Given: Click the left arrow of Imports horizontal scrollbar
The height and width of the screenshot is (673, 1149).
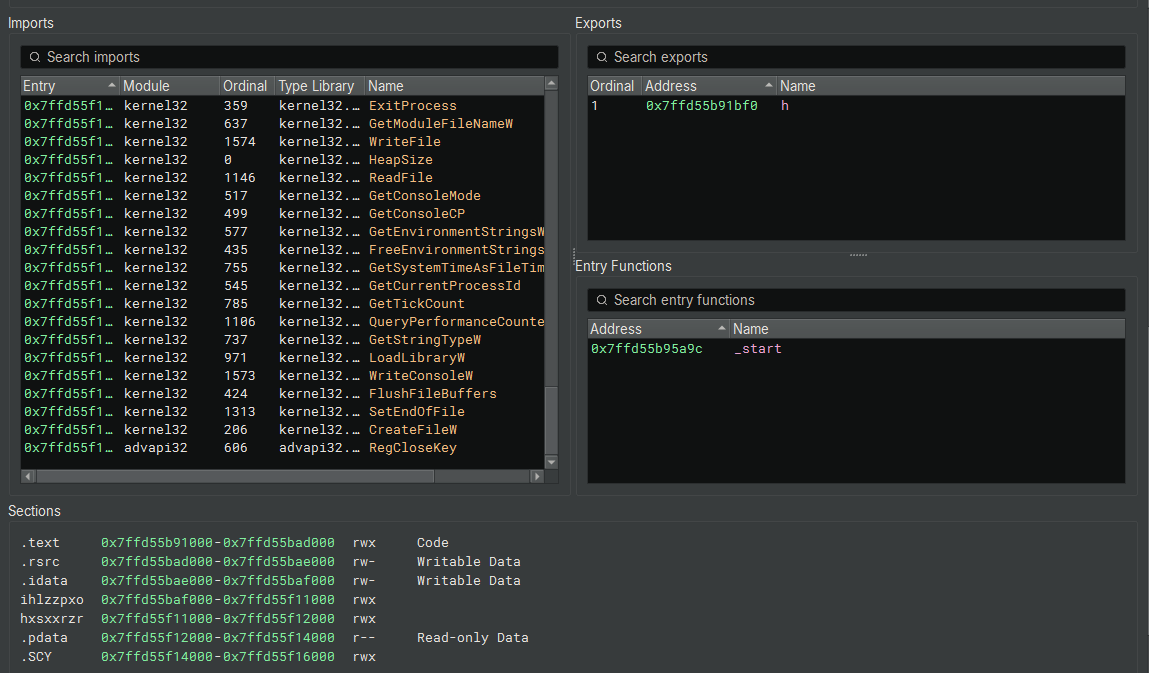Looking at the screenshot, I should [x=26, y=477].
